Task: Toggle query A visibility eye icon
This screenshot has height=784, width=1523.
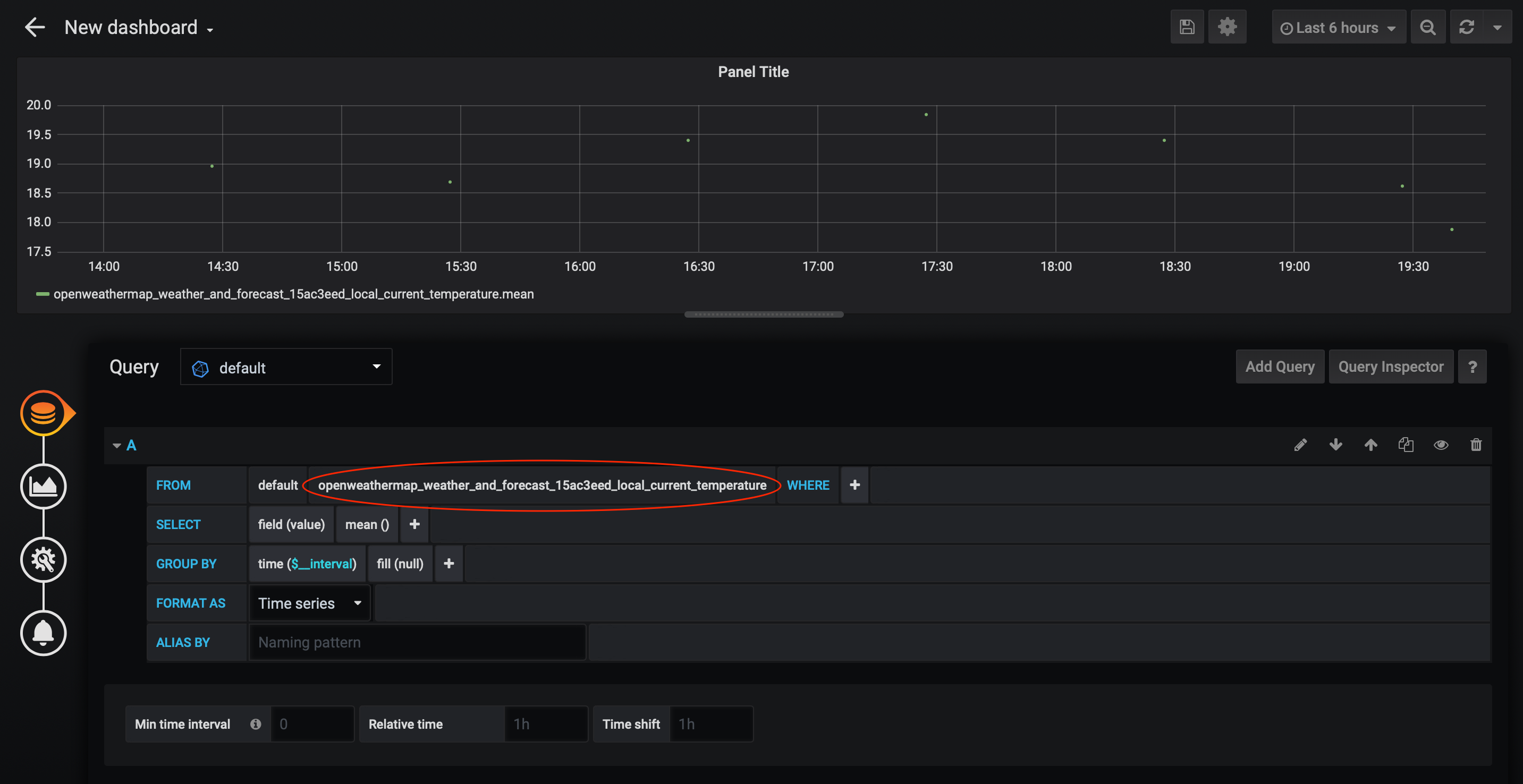Action: tap(1441, 445)
